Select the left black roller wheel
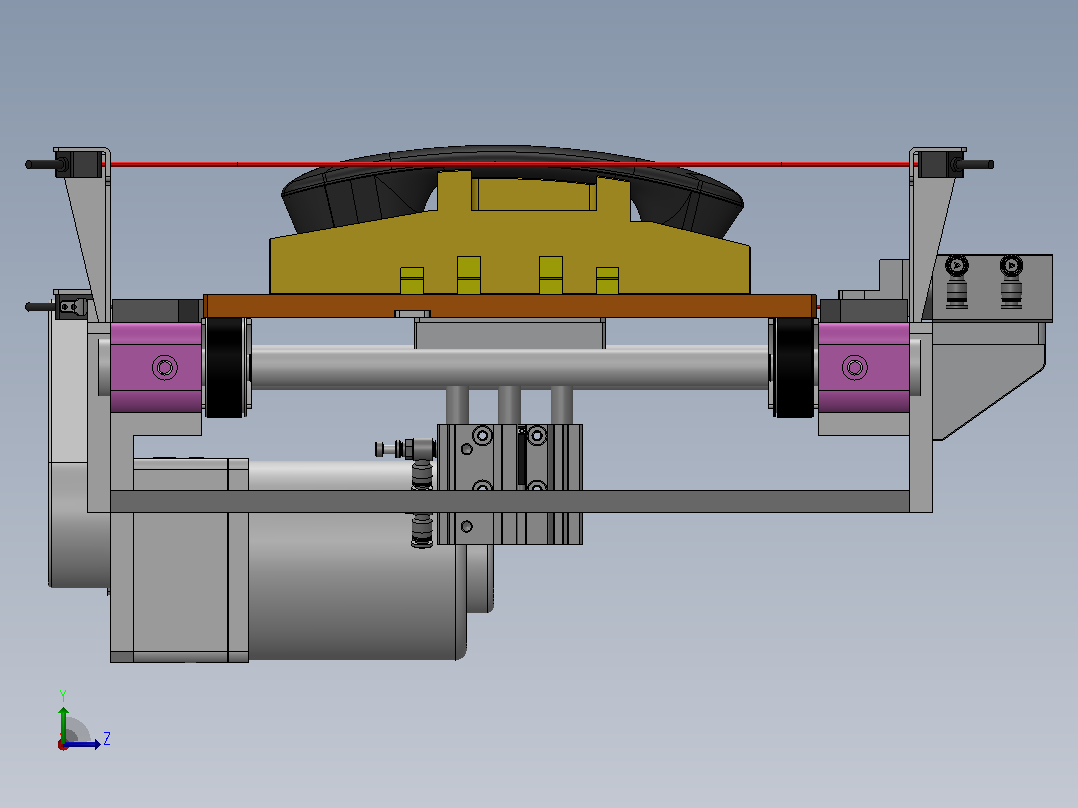 pyautogui.click(x=225, y=368)
